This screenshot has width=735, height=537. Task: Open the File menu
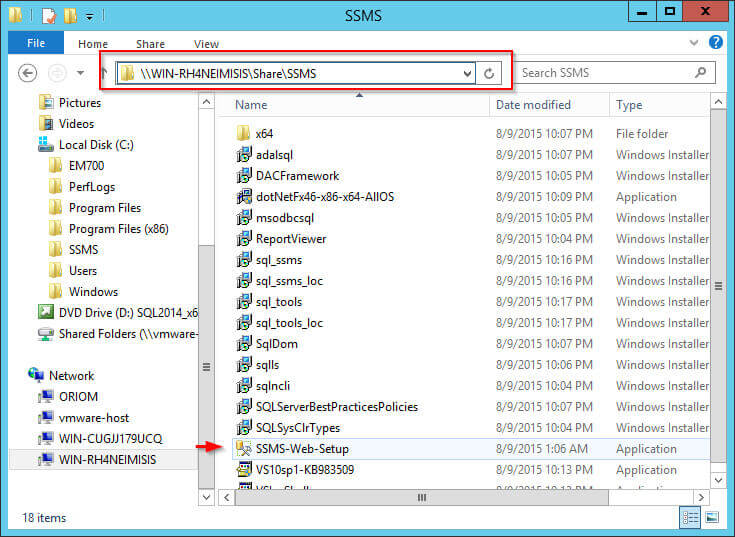tap(36, 43)
